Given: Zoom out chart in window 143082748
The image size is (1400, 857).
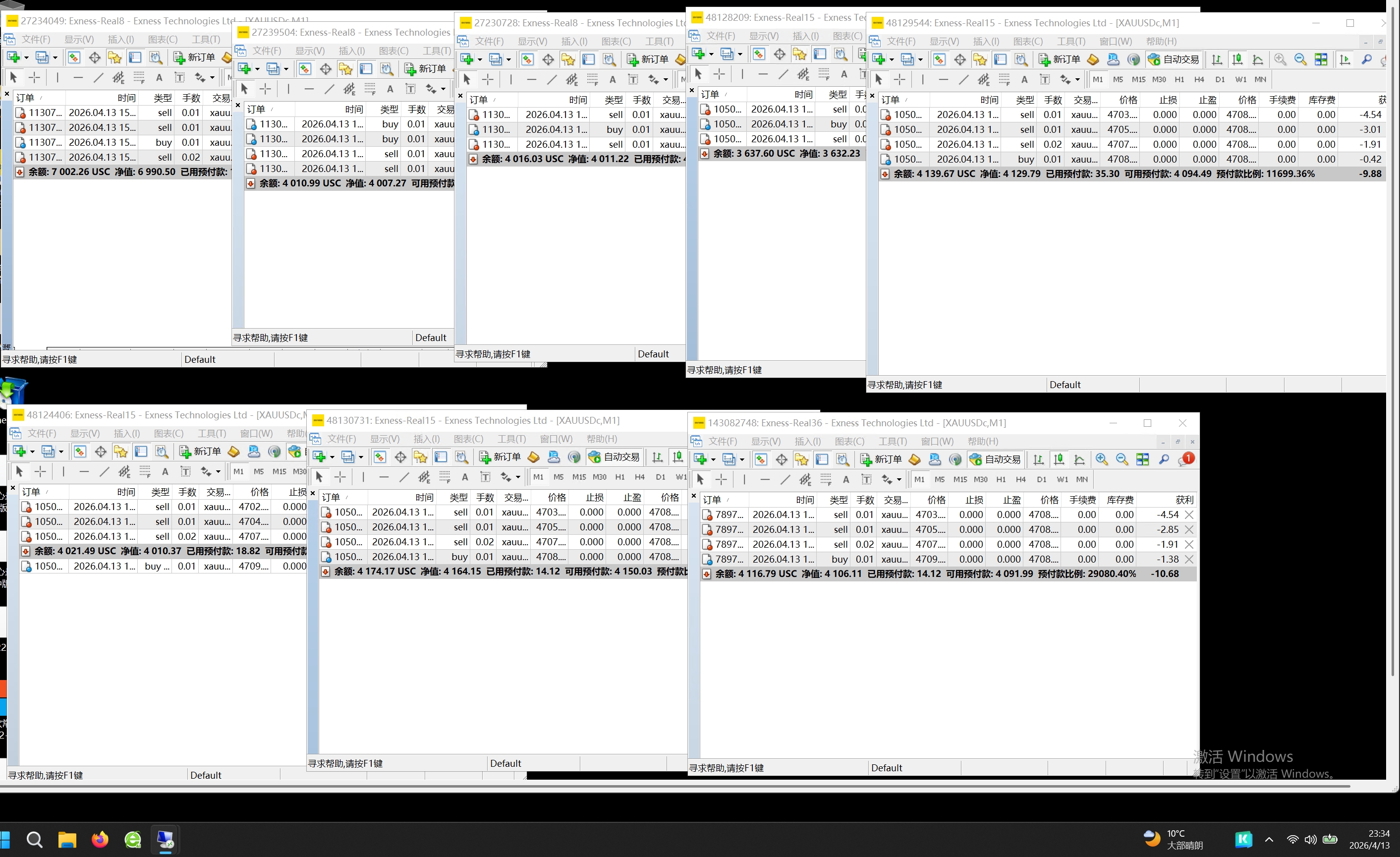Looking at the screenshot, I should [1122, 459].
